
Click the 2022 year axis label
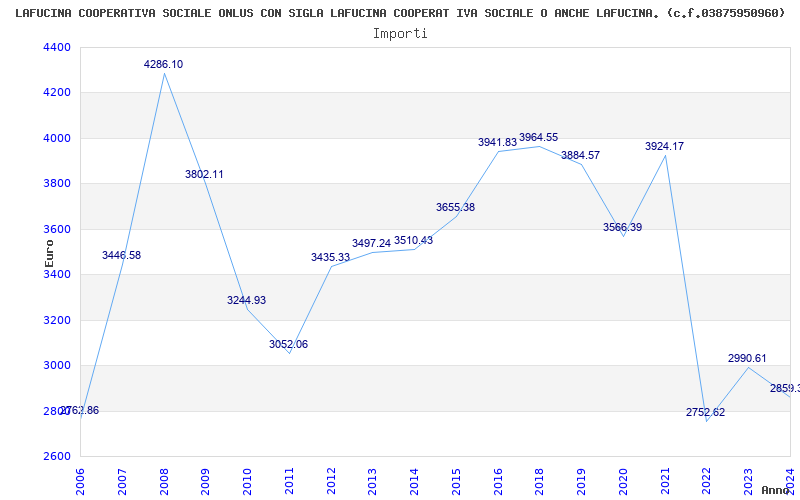[707, 482]
